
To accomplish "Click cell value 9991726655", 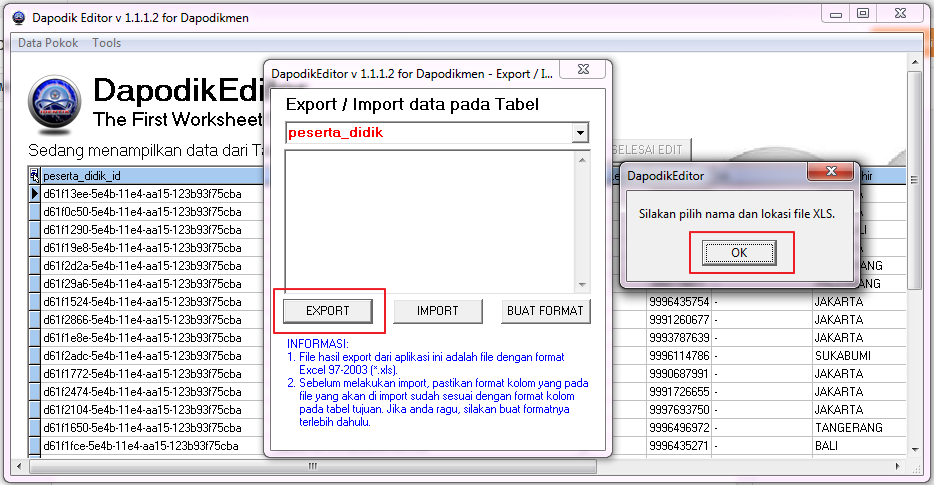I will pos(679,391).
